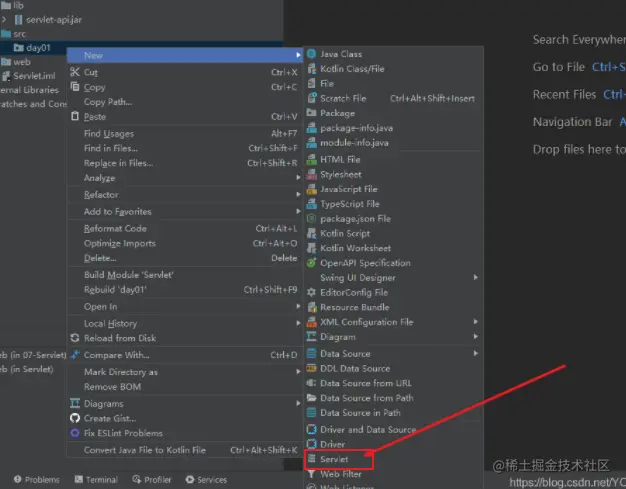Expand the servlet-api.jar tree node
Screen dimensions: 626x489
point(4,19)
